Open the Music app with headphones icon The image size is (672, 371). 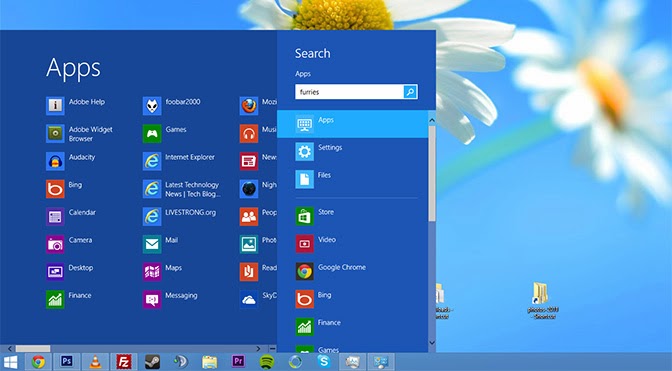[x=258, y=134]
